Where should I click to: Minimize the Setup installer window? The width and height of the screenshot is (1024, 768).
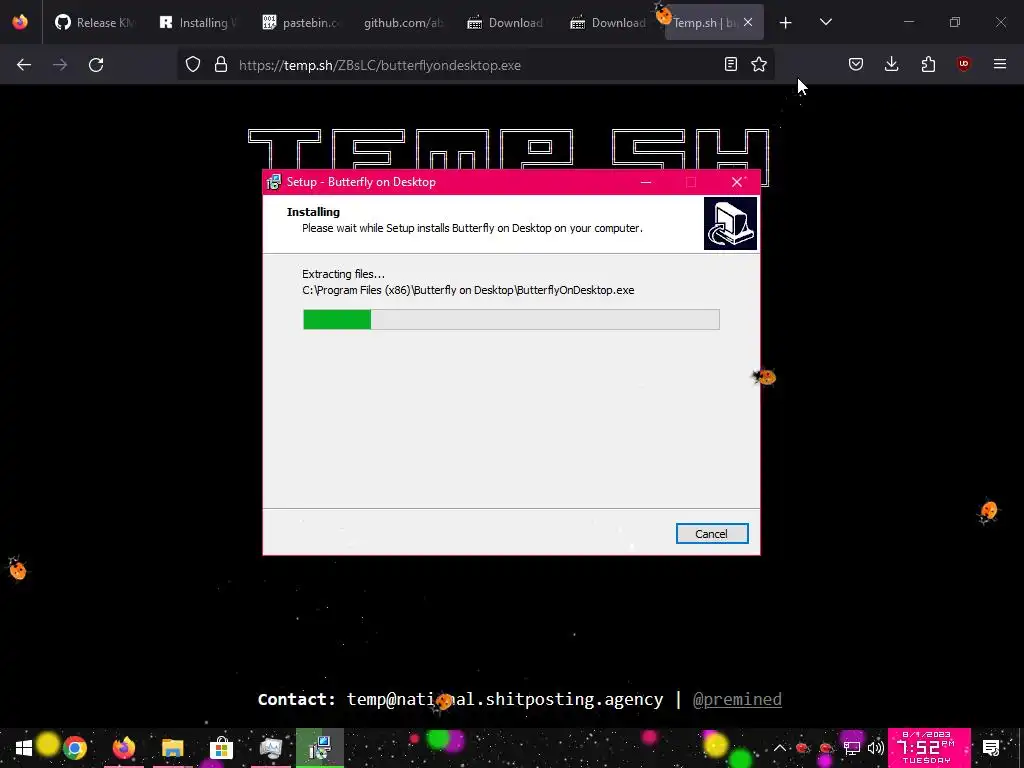(646, 182)
